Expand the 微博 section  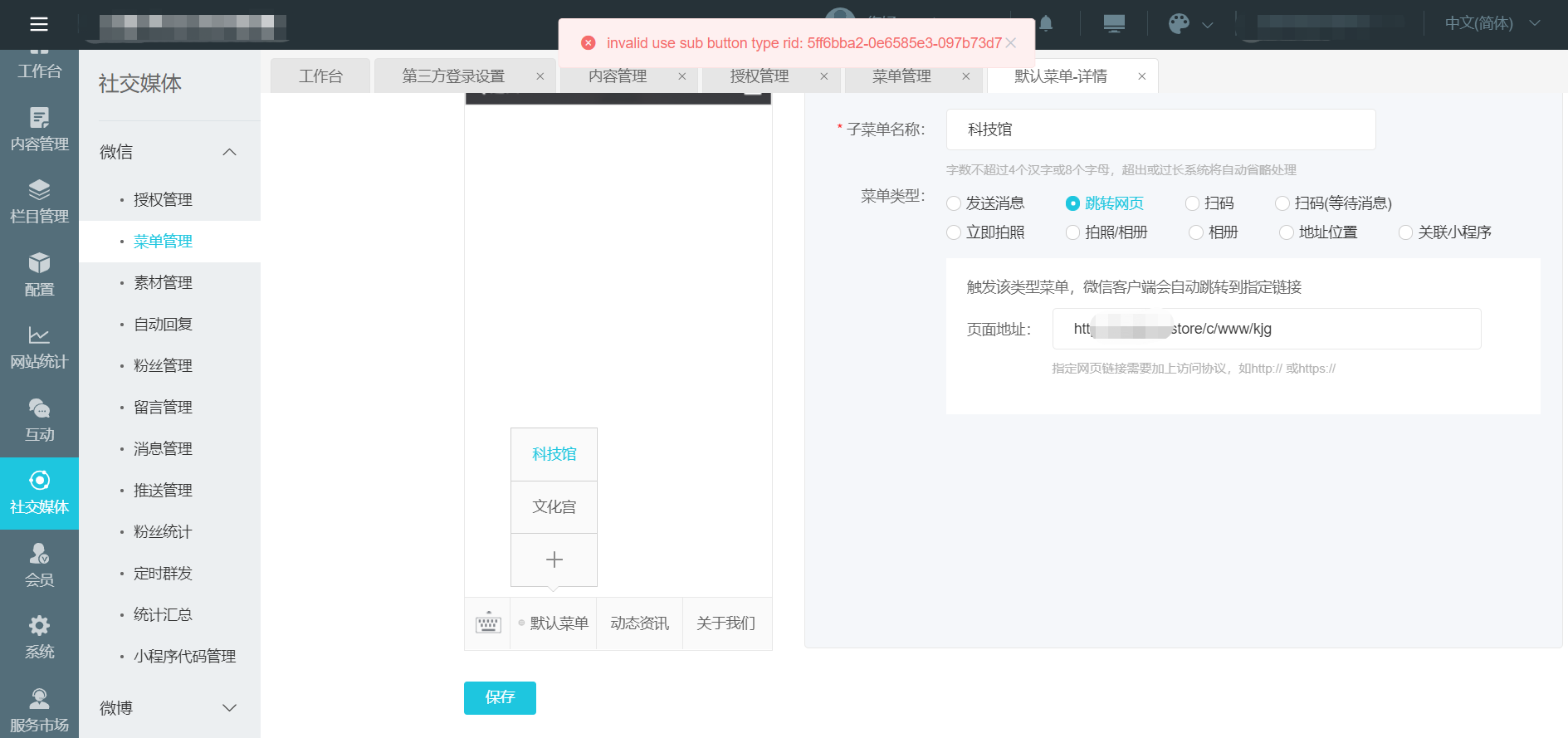(230, 708)
